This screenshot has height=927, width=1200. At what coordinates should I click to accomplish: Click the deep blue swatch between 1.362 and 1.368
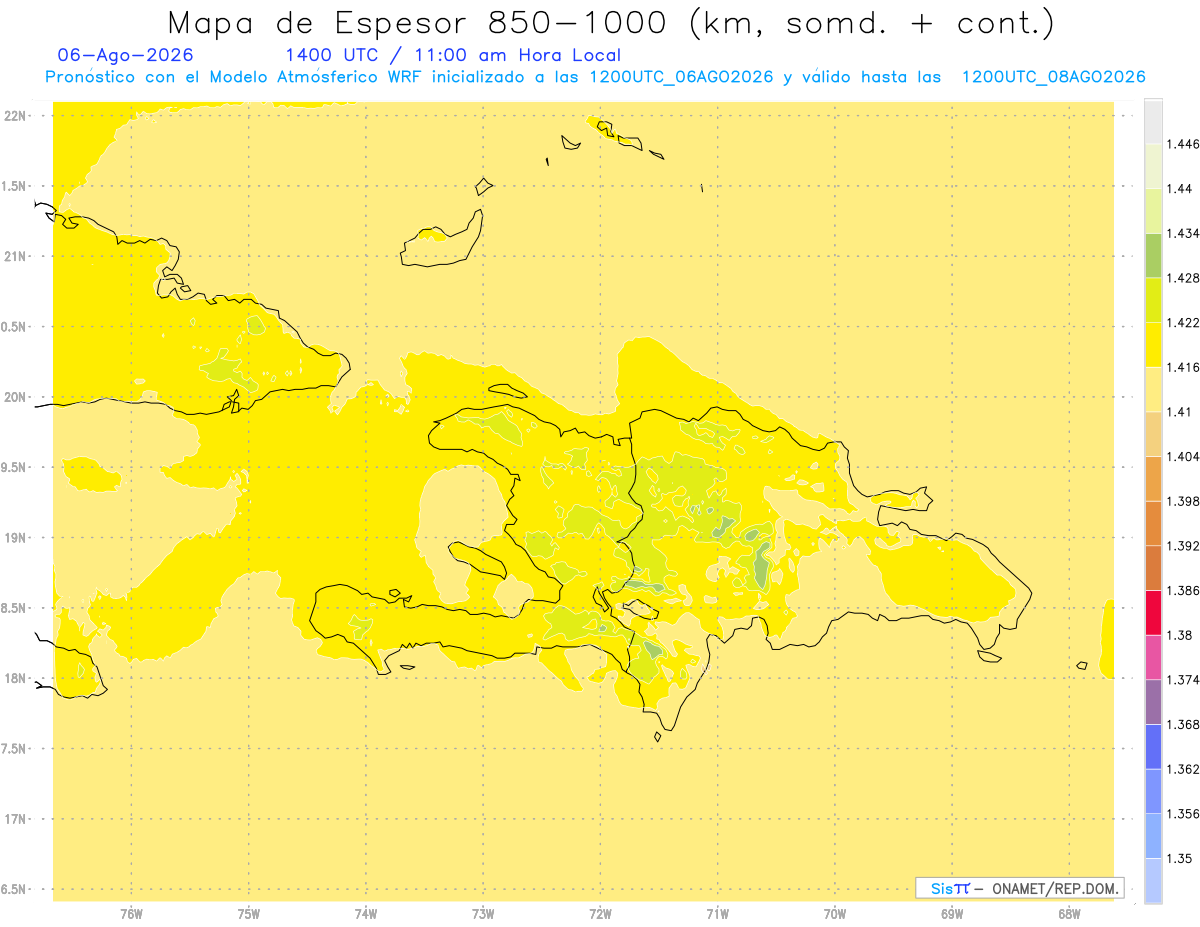[1153, 747]
